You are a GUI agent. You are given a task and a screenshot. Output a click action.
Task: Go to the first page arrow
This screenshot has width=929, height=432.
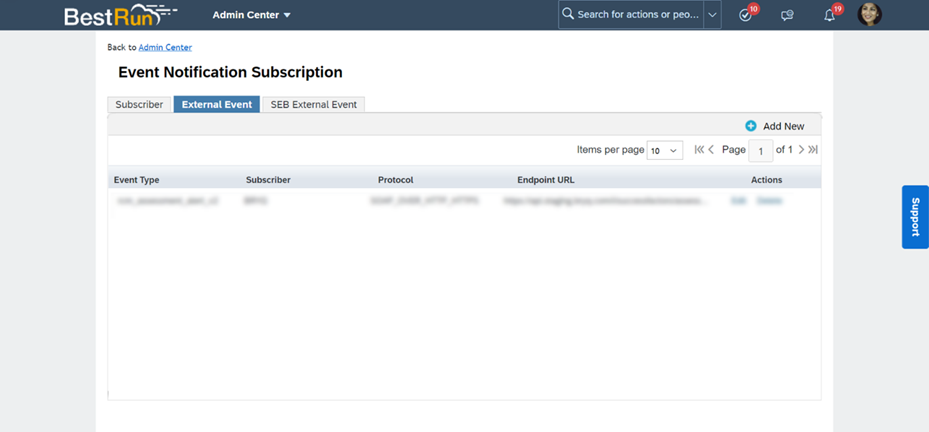[699, 150]
